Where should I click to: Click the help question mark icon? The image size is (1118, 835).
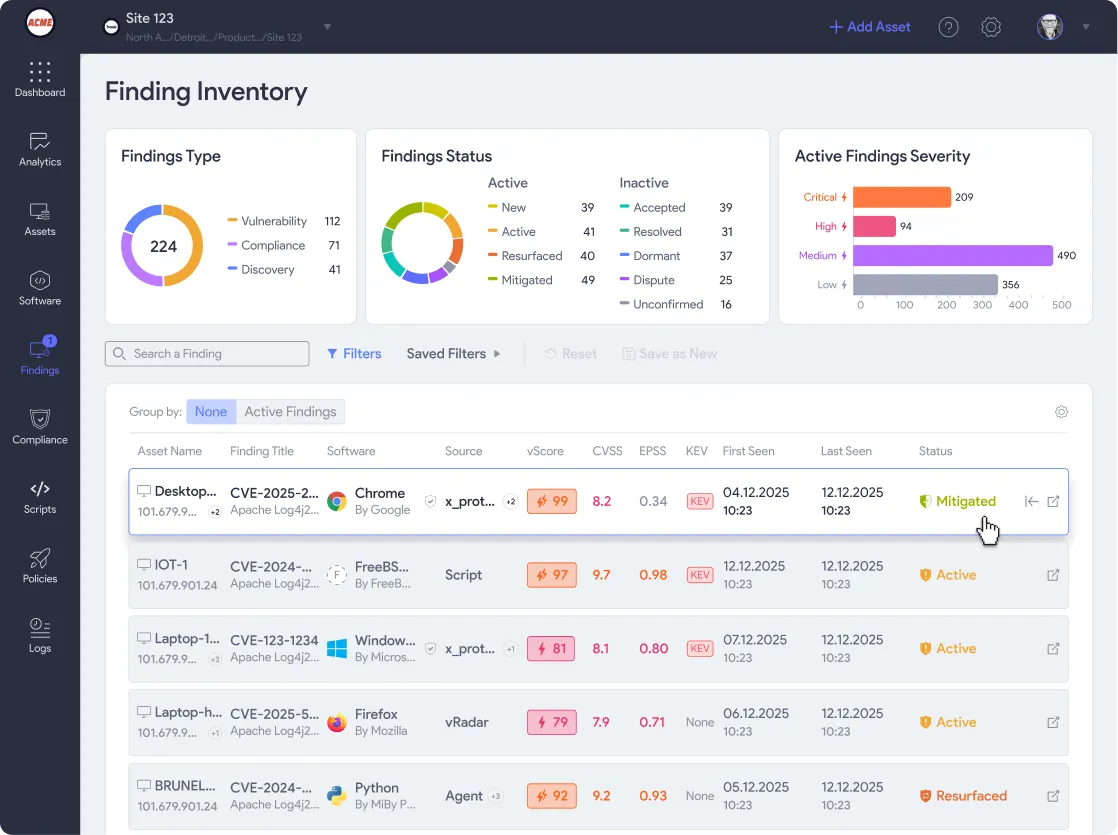(948, 27)
